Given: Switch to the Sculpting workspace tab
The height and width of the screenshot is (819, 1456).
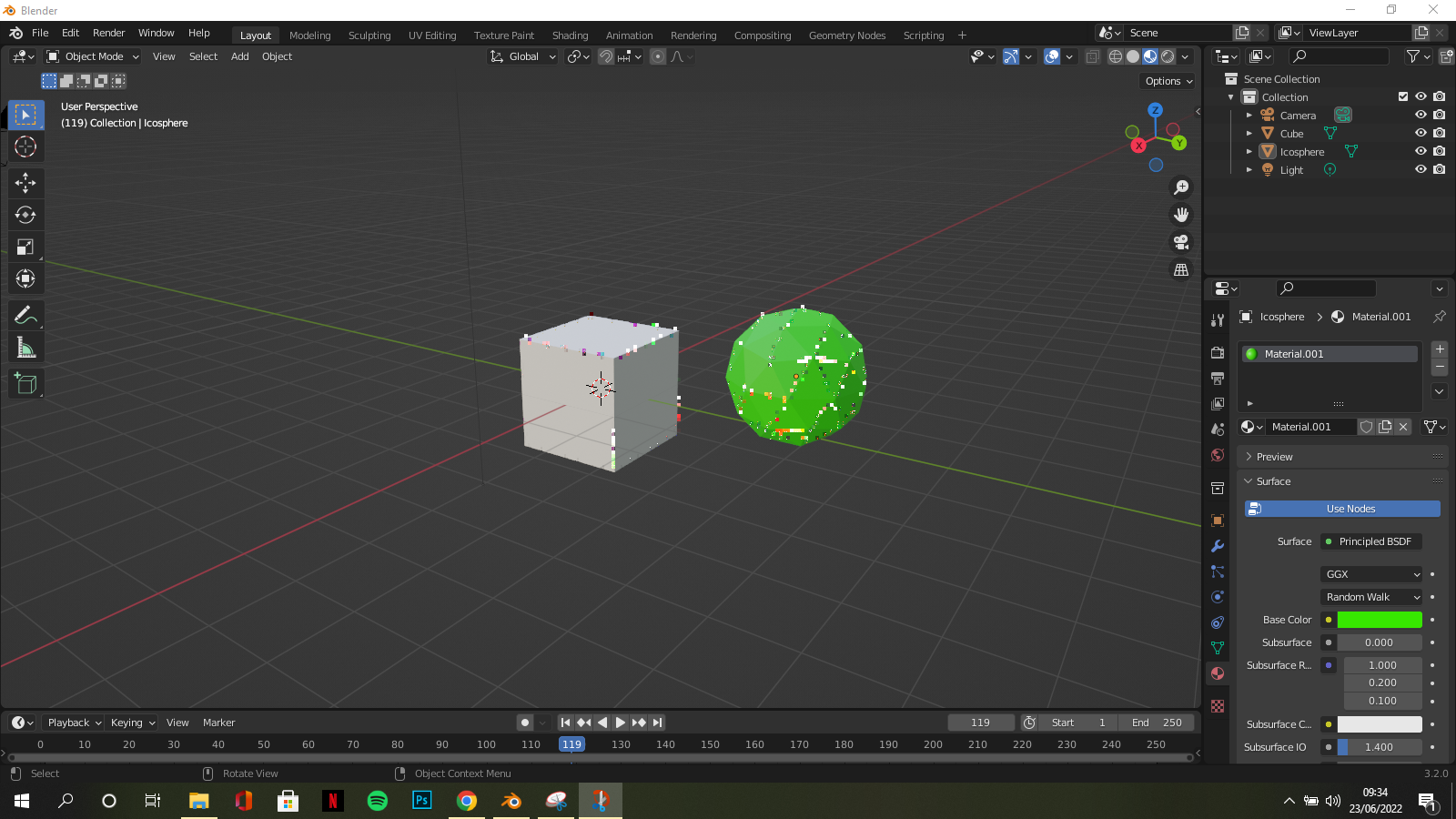Looking at the screenshot, I should tap(369, 35).
